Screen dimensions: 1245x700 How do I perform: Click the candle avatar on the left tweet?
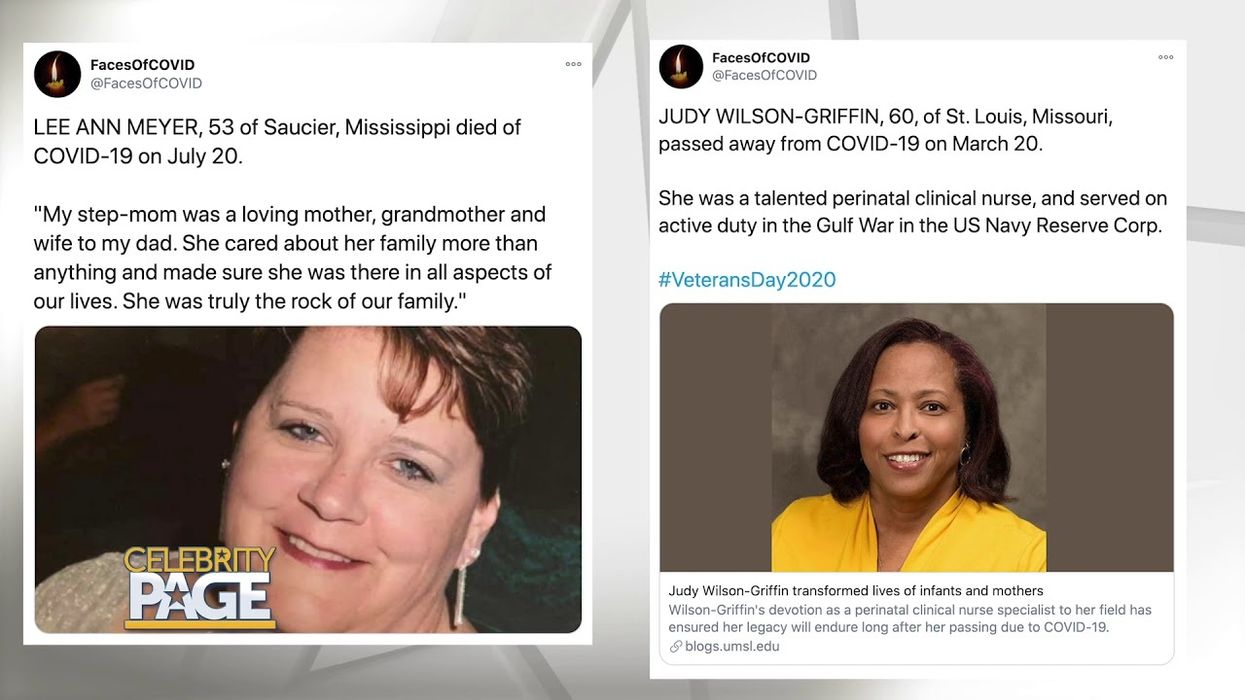coord(57,74)
